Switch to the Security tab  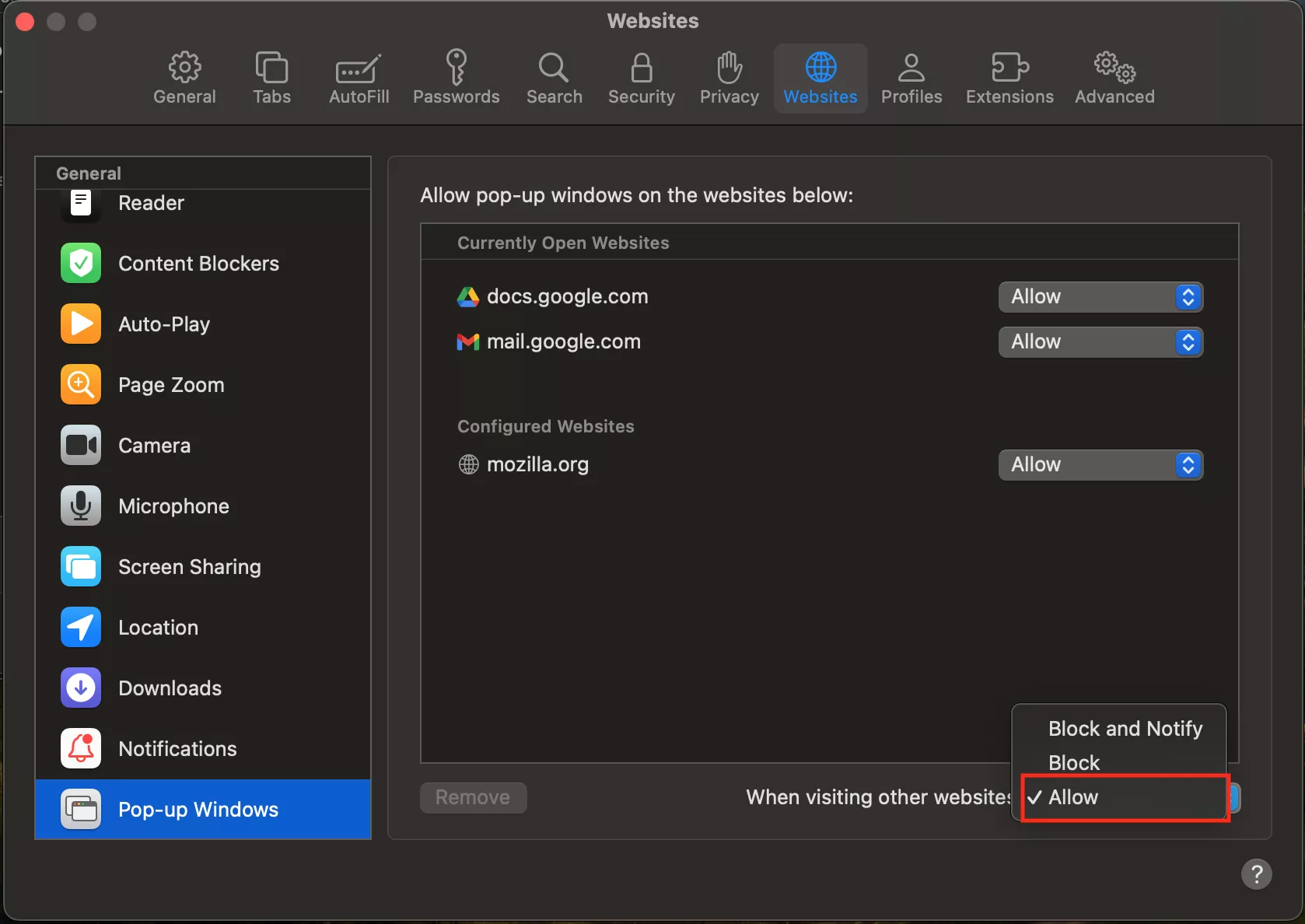click(x=641, y=79)
